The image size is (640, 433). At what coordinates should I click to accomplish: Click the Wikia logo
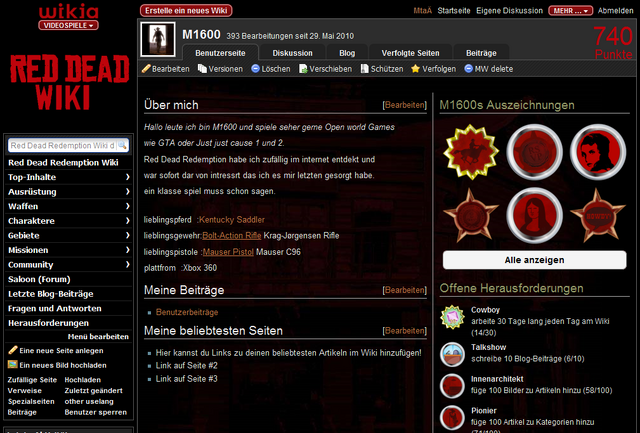pos(69,12)
